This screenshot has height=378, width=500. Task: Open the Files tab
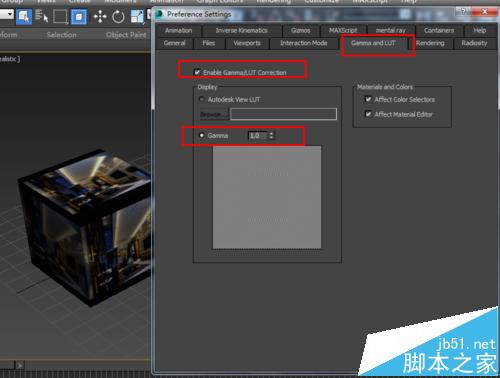209,43
